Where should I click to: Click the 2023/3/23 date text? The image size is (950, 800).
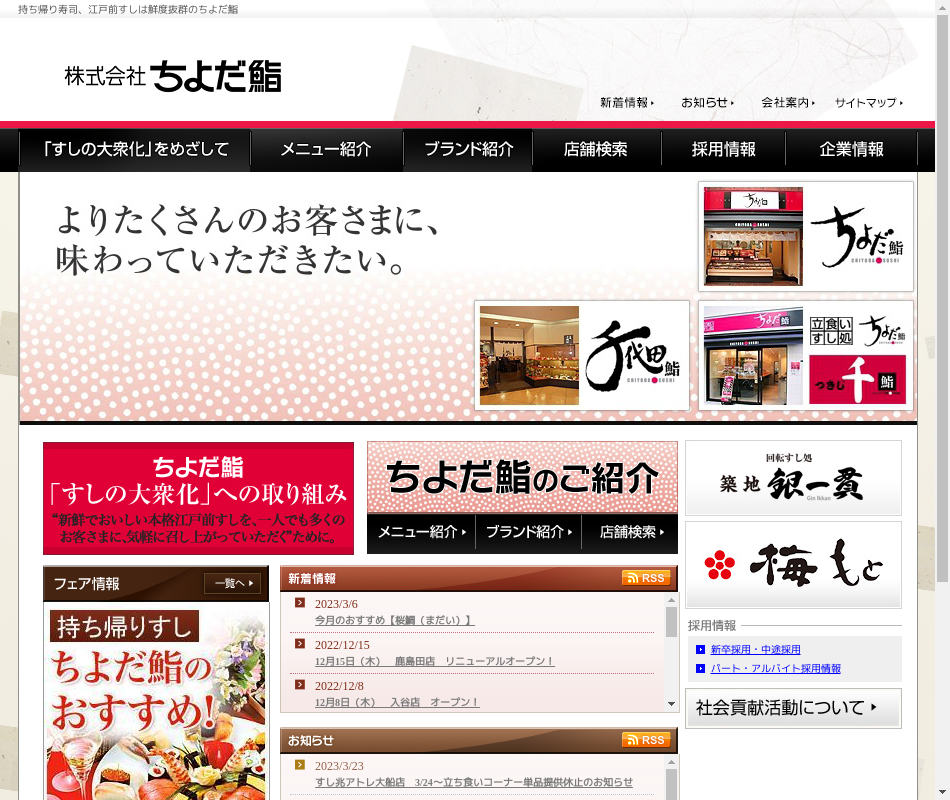pos(339,766)
